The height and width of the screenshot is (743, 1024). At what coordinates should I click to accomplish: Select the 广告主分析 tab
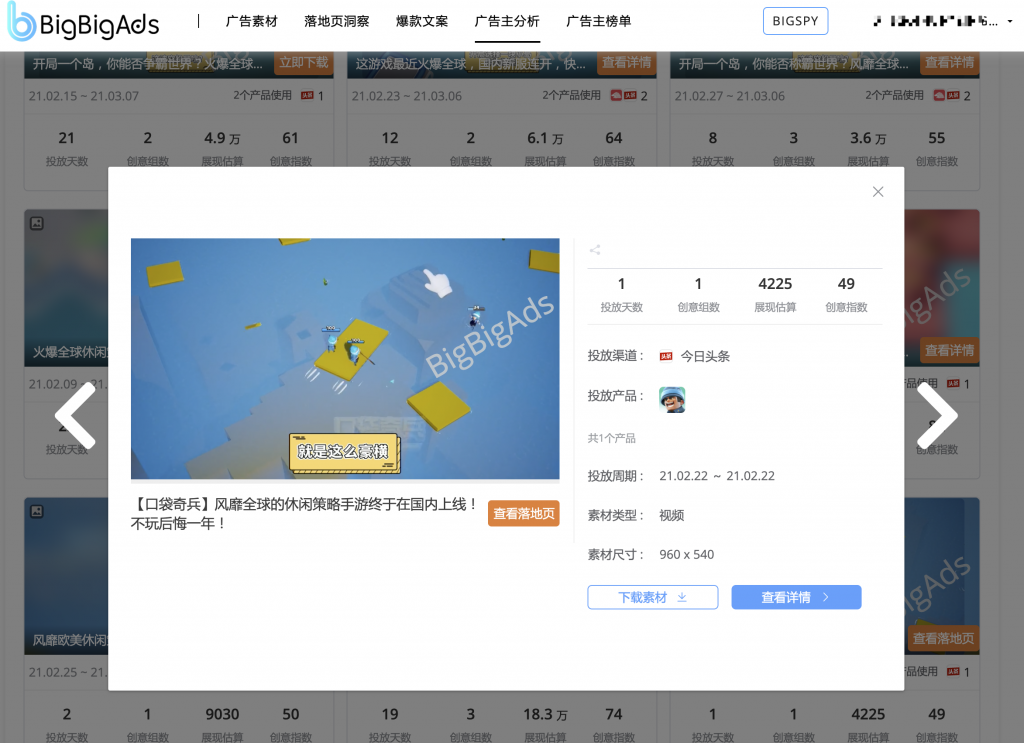tap(507, 21)
